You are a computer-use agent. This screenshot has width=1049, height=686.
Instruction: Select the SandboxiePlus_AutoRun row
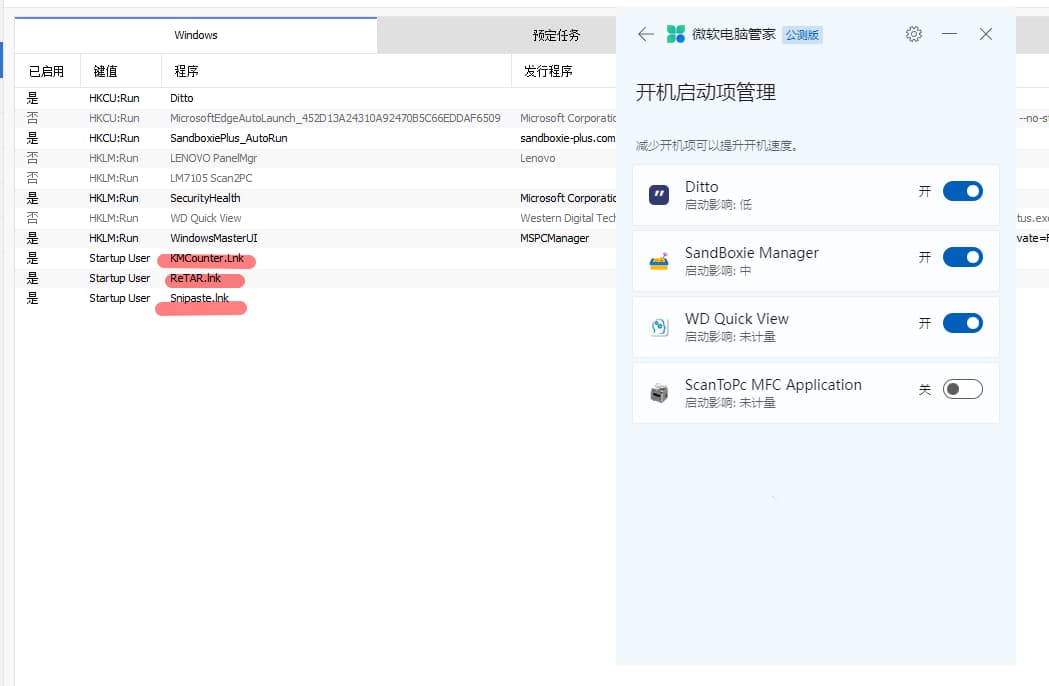[228, 138]
